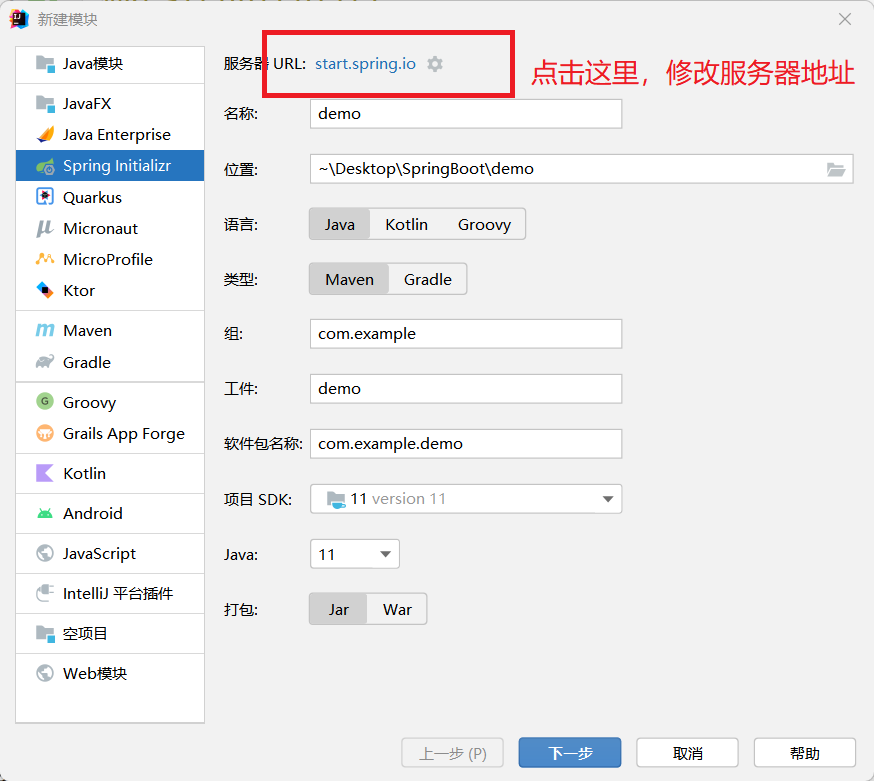Screen dimensions: 874x781
Task: Click the 软件包名称 field
Action: tap(466, 444)
